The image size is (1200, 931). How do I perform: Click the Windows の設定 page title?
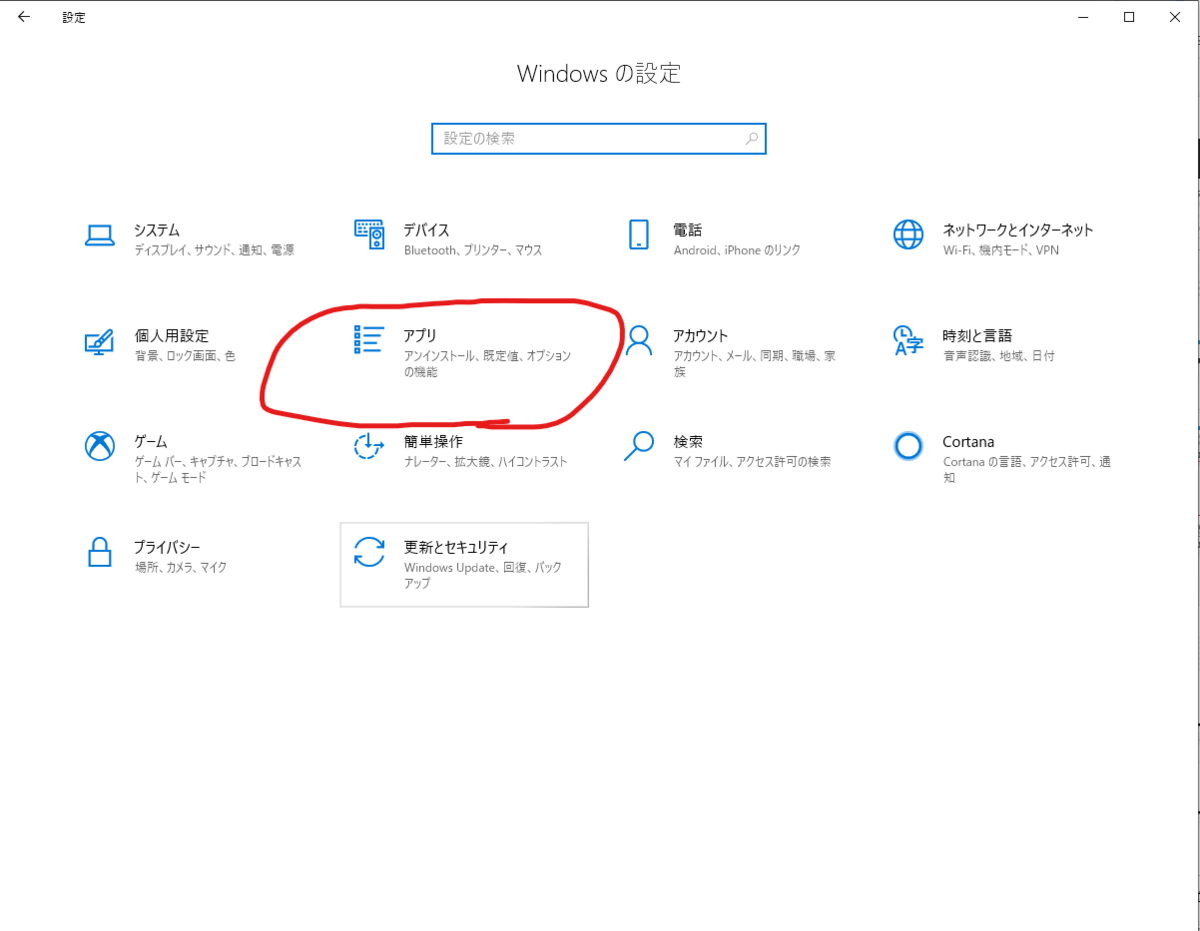599,74
